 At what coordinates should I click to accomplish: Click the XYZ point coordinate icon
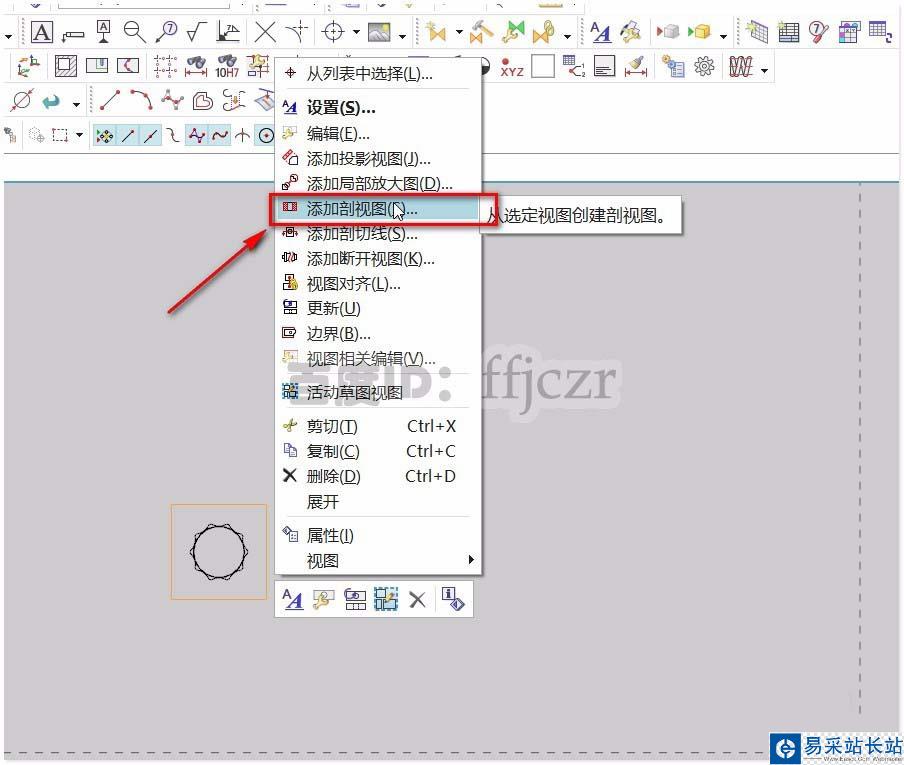pos(511,67)
